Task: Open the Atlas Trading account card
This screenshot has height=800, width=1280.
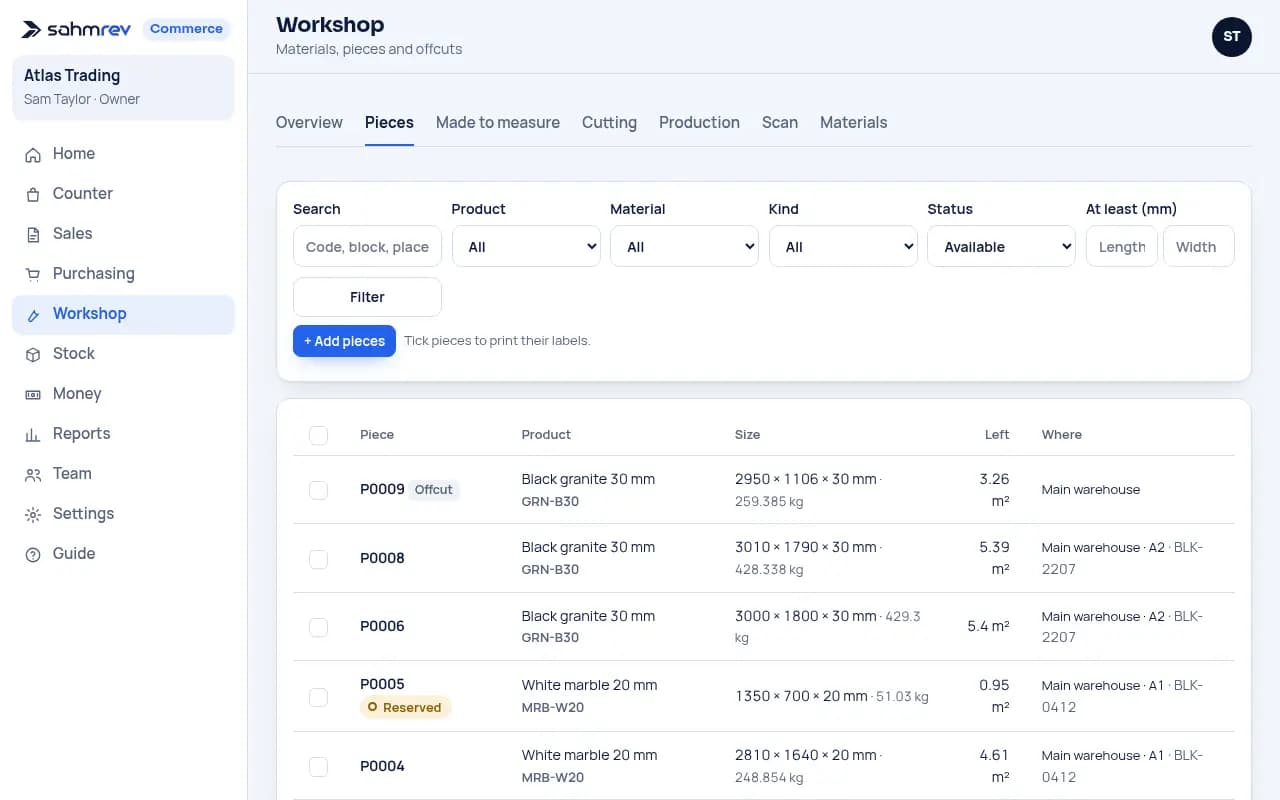Action: tap(123, 87)
